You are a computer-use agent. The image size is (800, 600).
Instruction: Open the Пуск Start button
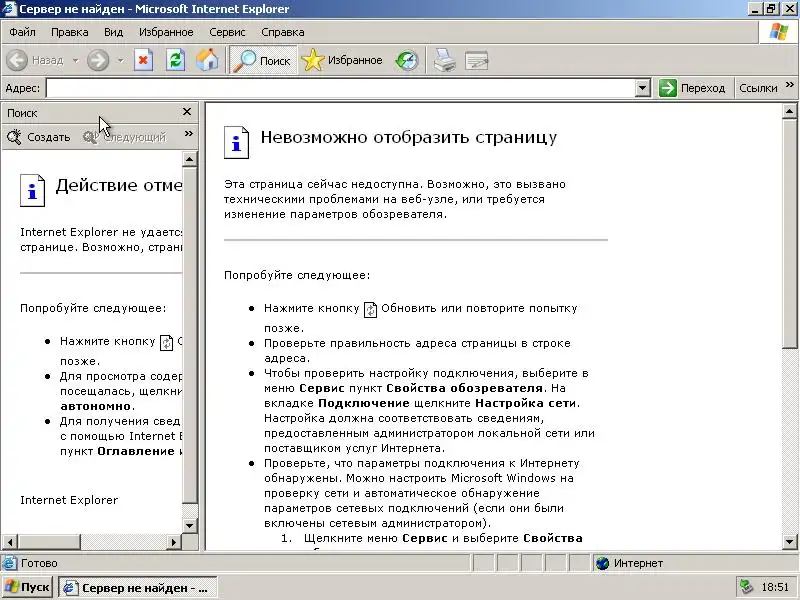coord(27,587)
